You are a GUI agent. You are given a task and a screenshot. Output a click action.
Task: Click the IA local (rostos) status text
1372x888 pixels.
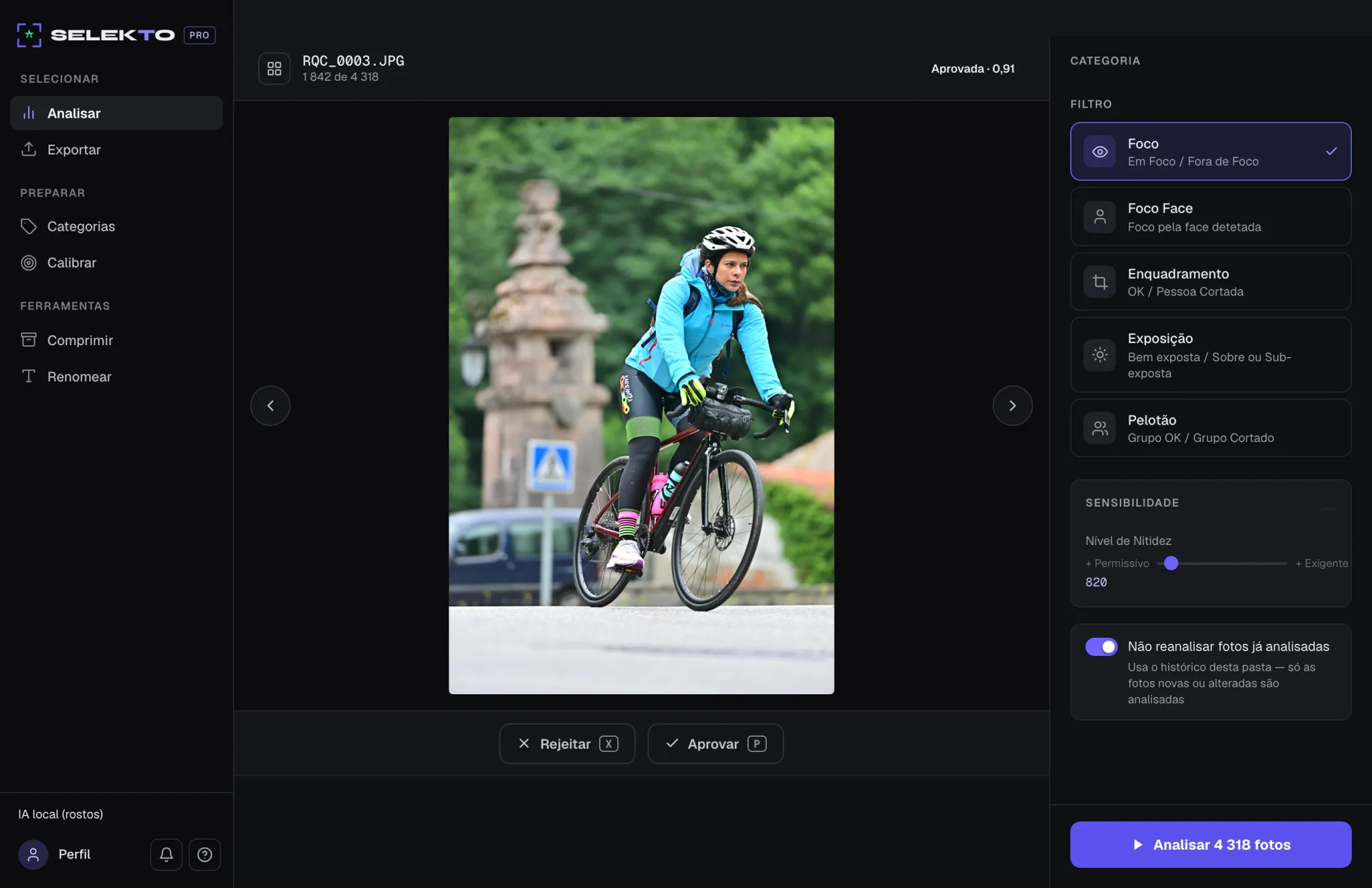pyautogui.click(x=61, y=814)
